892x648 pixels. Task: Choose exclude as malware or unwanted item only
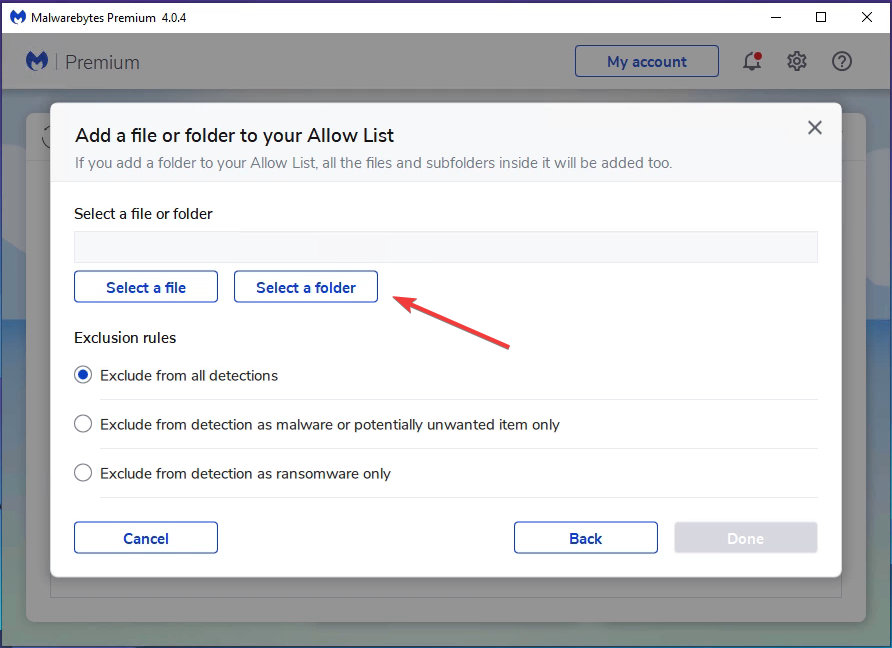coord(83,424)
